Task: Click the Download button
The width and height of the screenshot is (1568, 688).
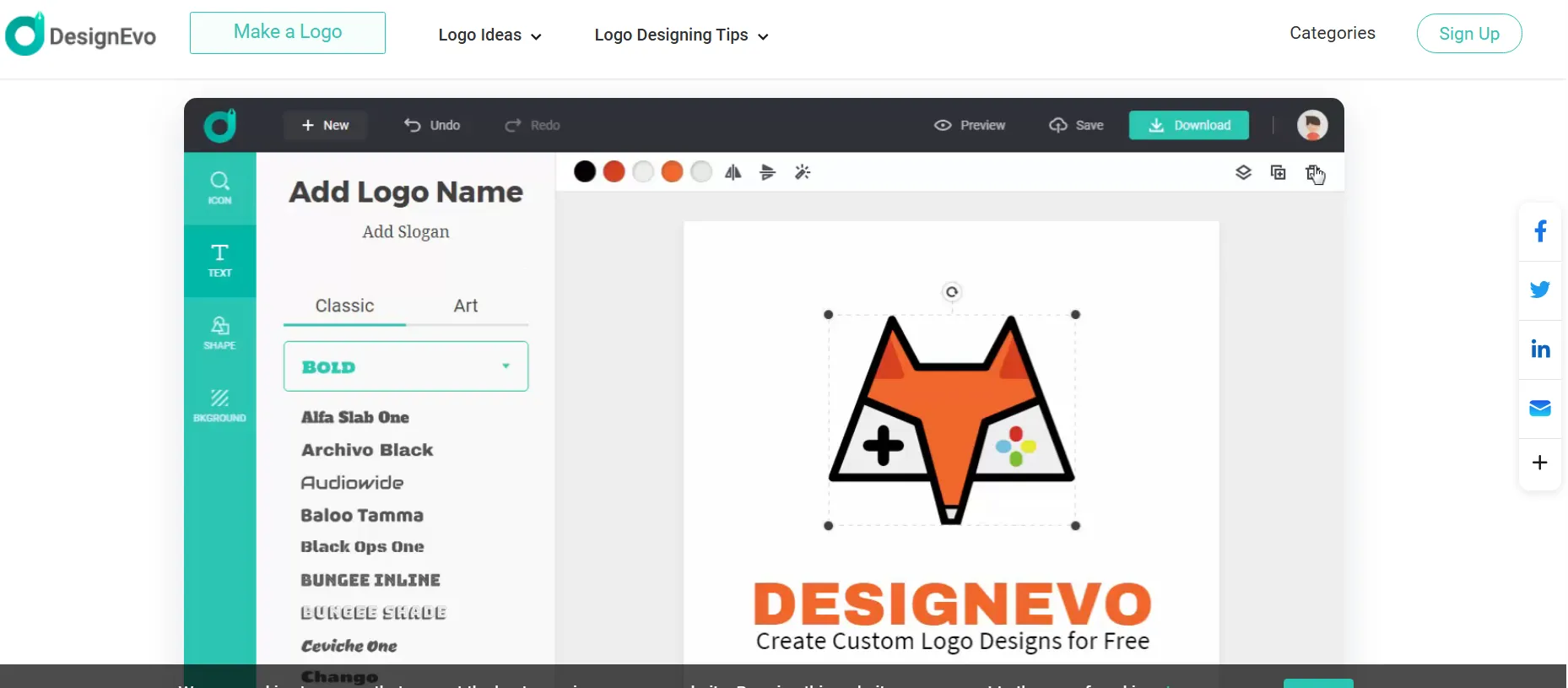Action: [x=1189, y=125]
